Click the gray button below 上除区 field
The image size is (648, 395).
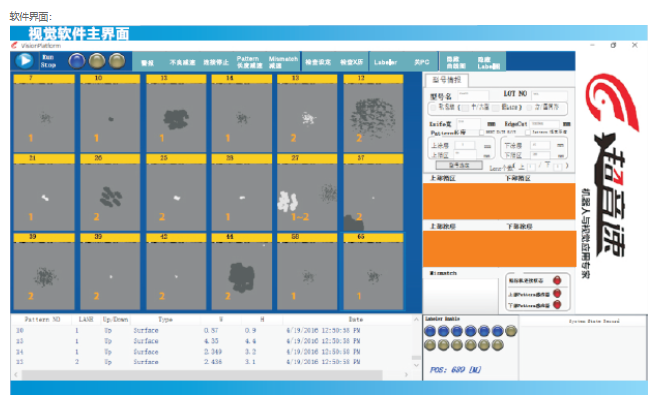459,165
